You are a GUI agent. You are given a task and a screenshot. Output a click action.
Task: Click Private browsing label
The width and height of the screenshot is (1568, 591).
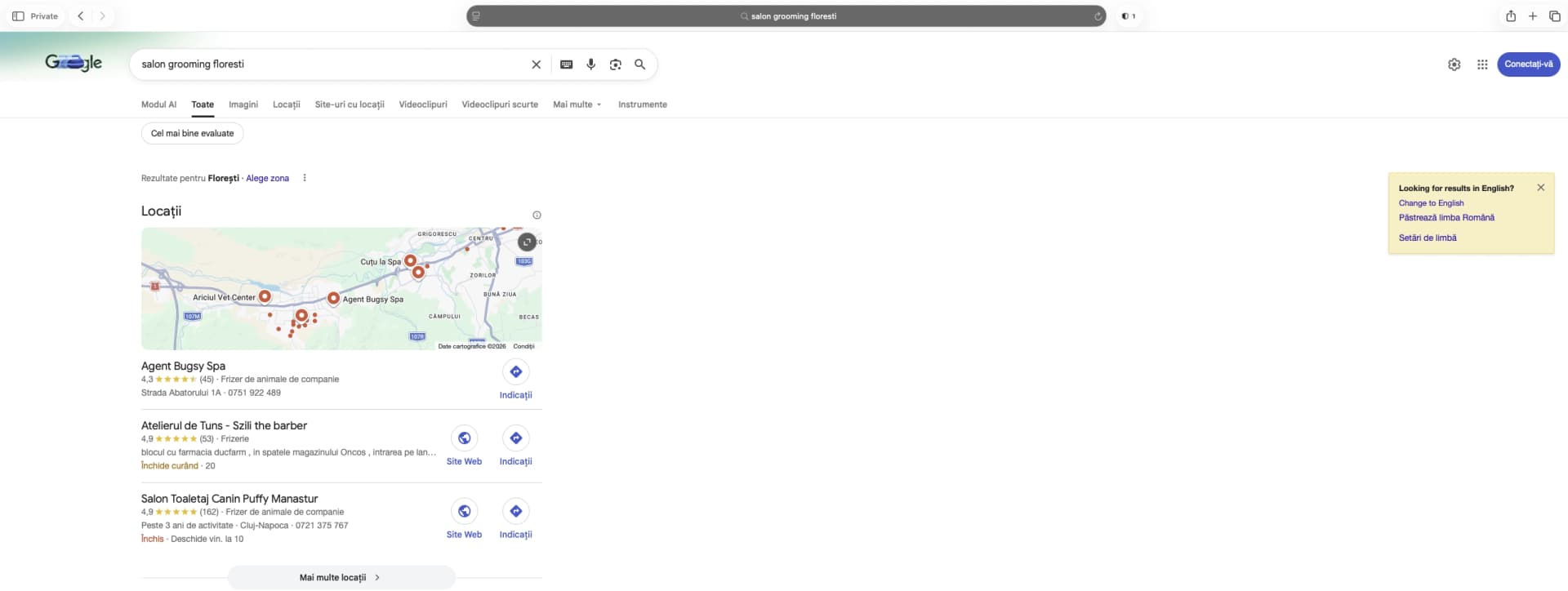pyautogui.click(x=44, y=16)
